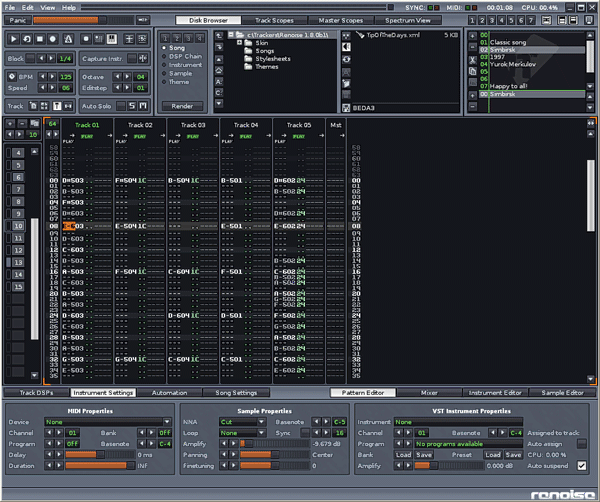The image size is (600, 502).
Task: Open the Sample Editor tab
Action: [x=562, y=393]
